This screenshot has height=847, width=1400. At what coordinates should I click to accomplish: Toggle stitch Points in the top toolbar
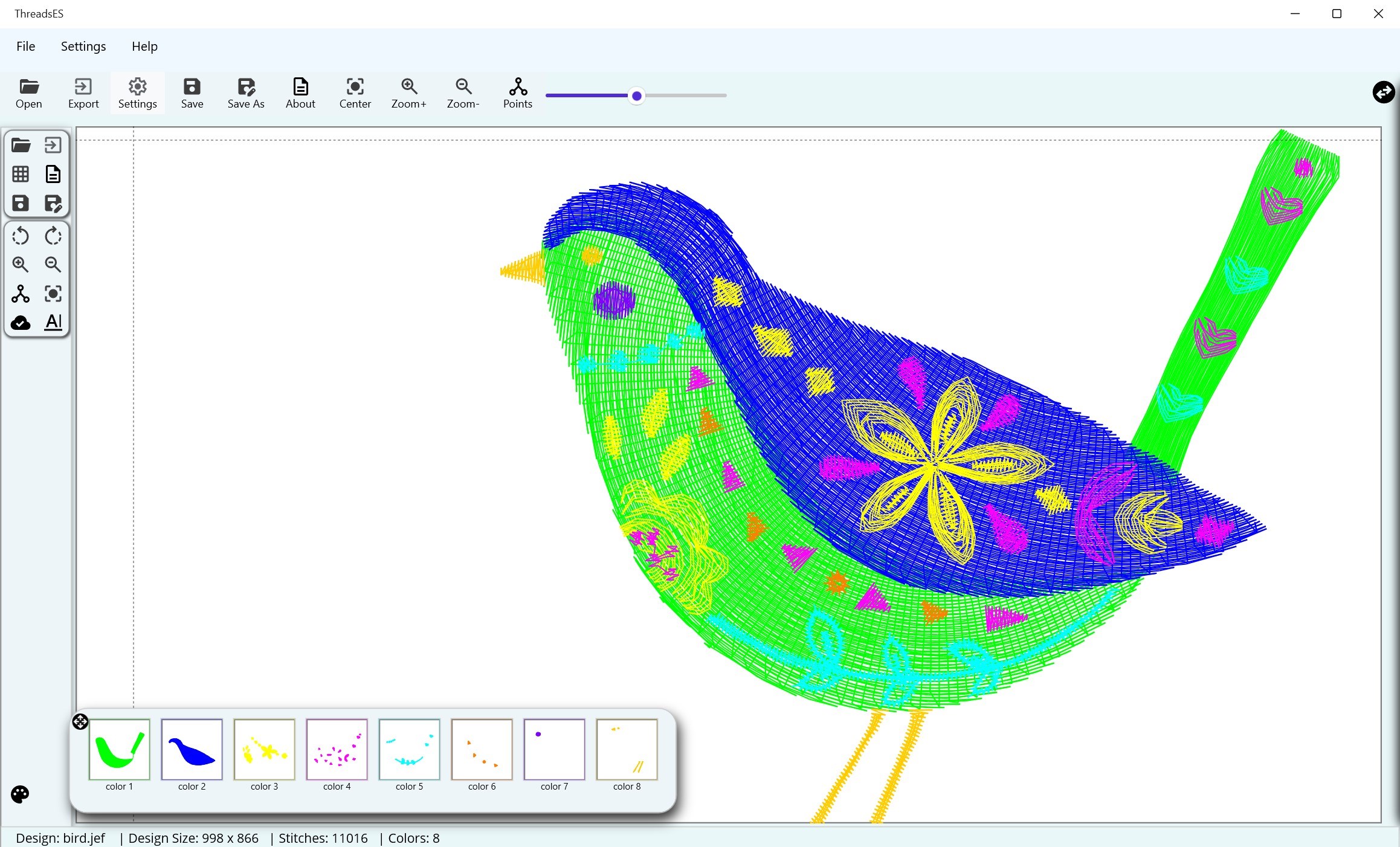[518, 94]
